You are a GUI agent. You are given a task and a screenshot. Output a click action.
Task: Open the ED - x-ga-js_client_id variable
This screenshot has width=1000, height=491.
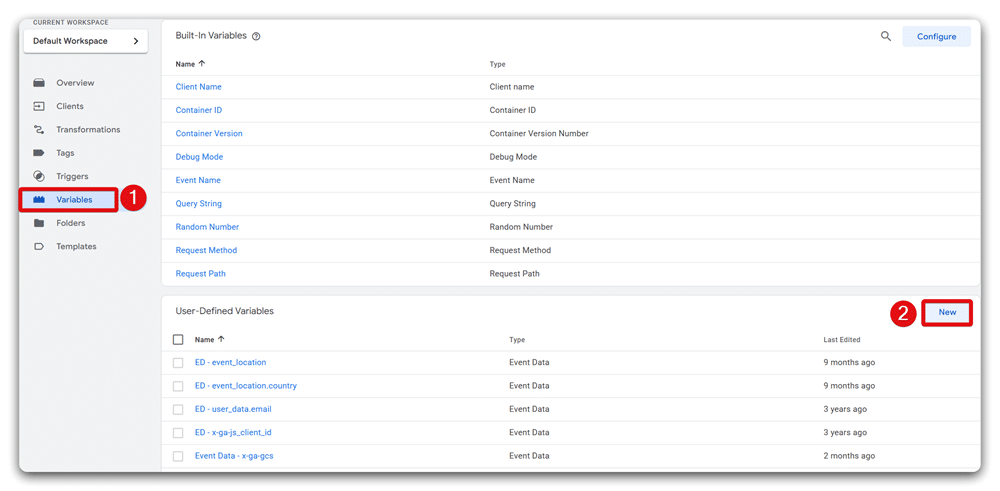click(x=233, y=432)
